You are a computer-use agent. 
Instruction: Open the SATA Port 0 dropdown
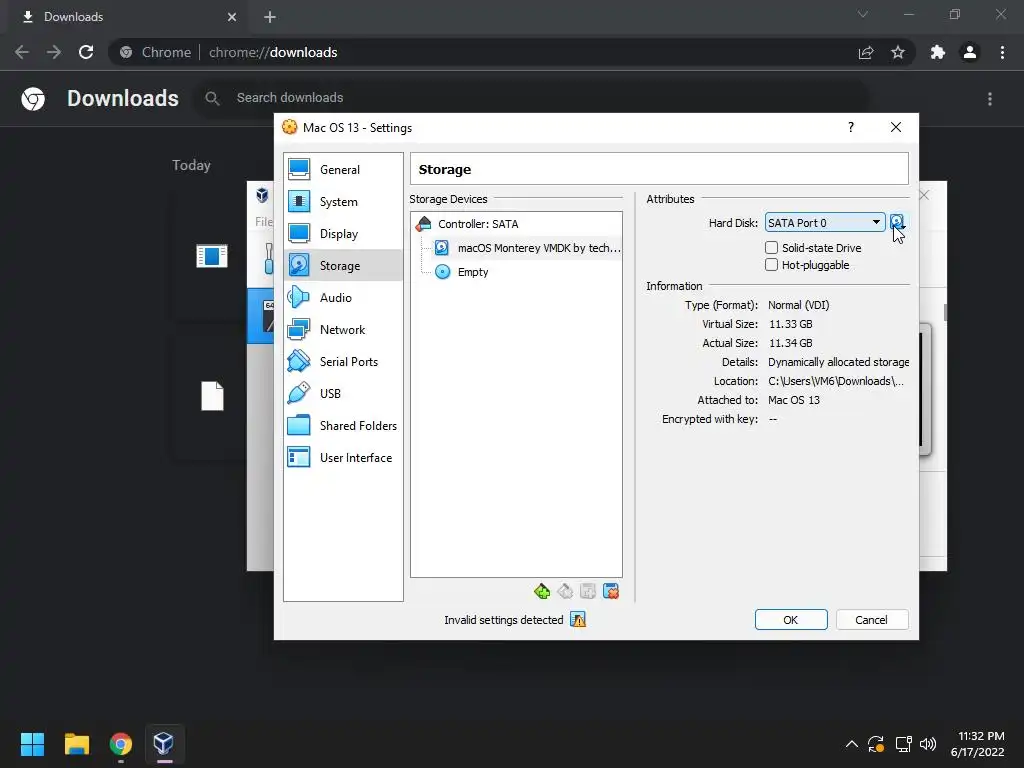click(825, 223)
